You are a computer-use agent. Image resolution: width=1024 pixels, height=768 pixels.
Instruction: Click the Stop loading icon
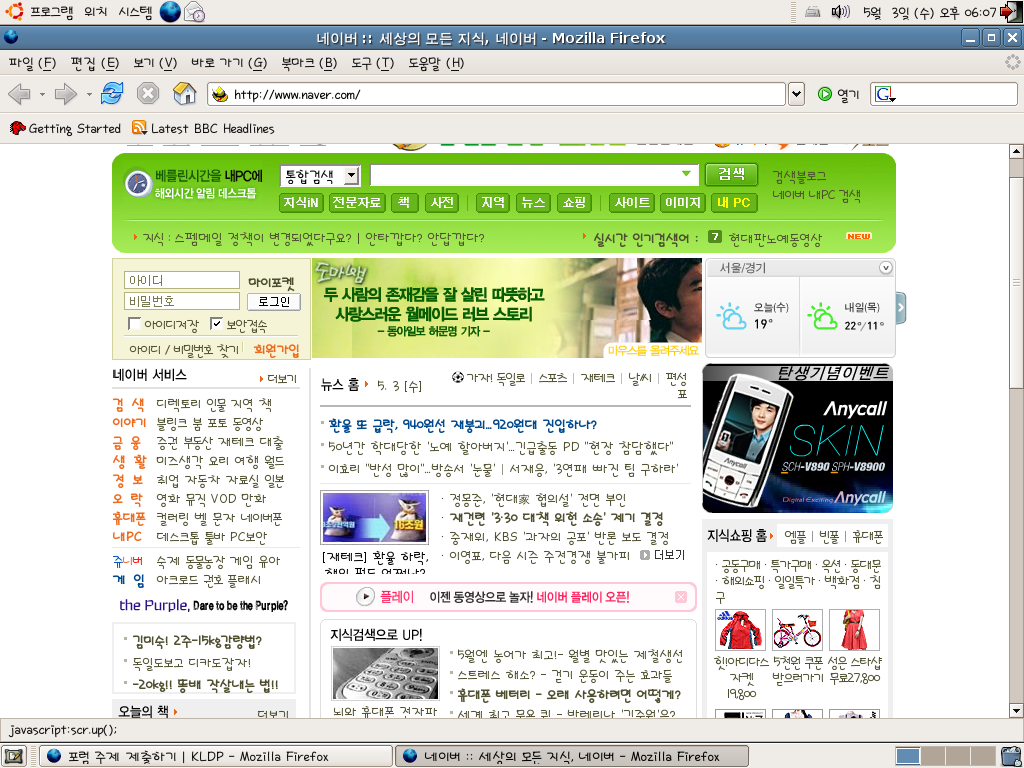148,94
